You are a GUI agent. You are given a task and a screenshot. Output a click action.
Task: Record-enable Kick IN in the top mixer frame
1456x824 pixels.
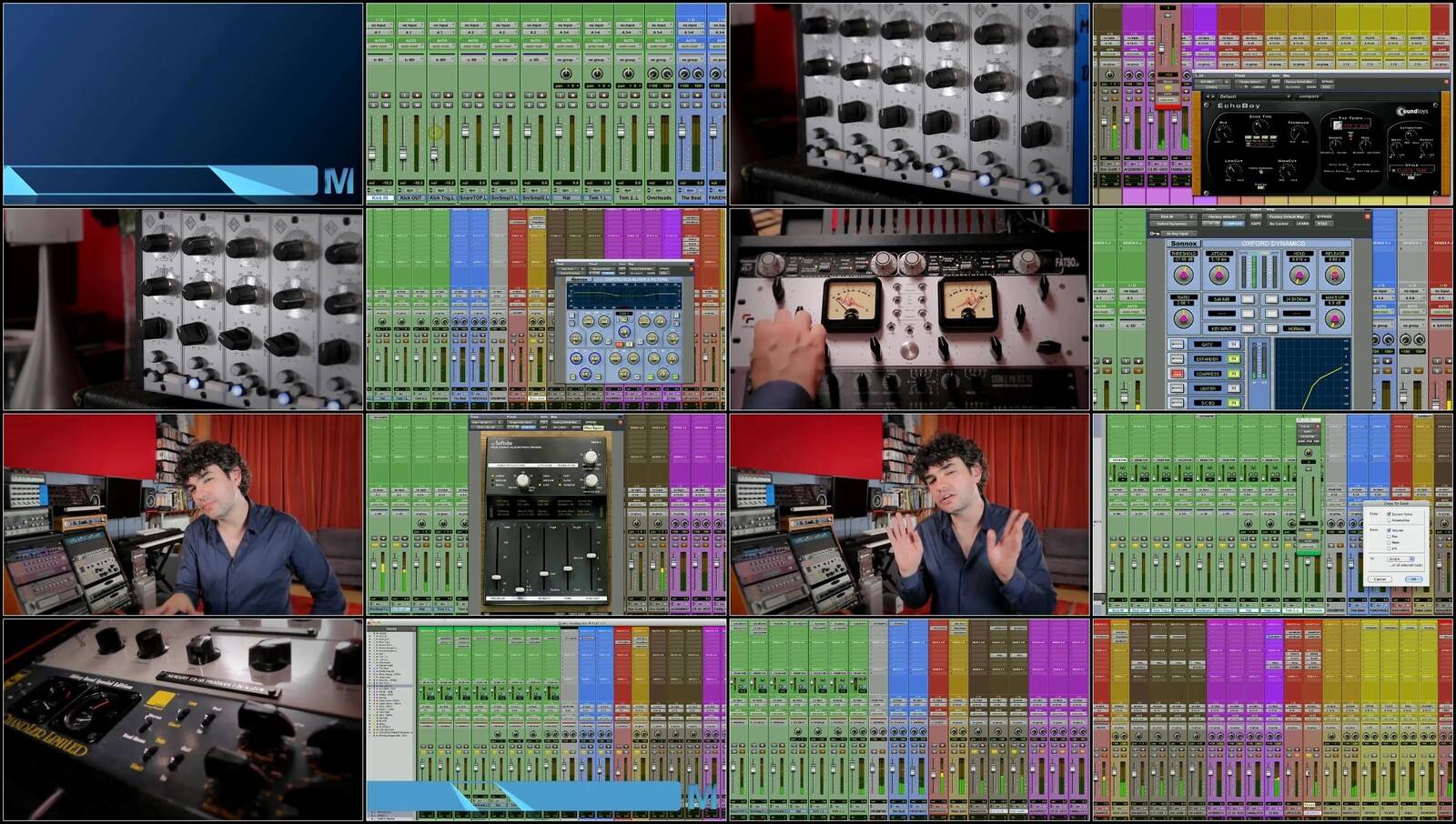coord(386,95)
